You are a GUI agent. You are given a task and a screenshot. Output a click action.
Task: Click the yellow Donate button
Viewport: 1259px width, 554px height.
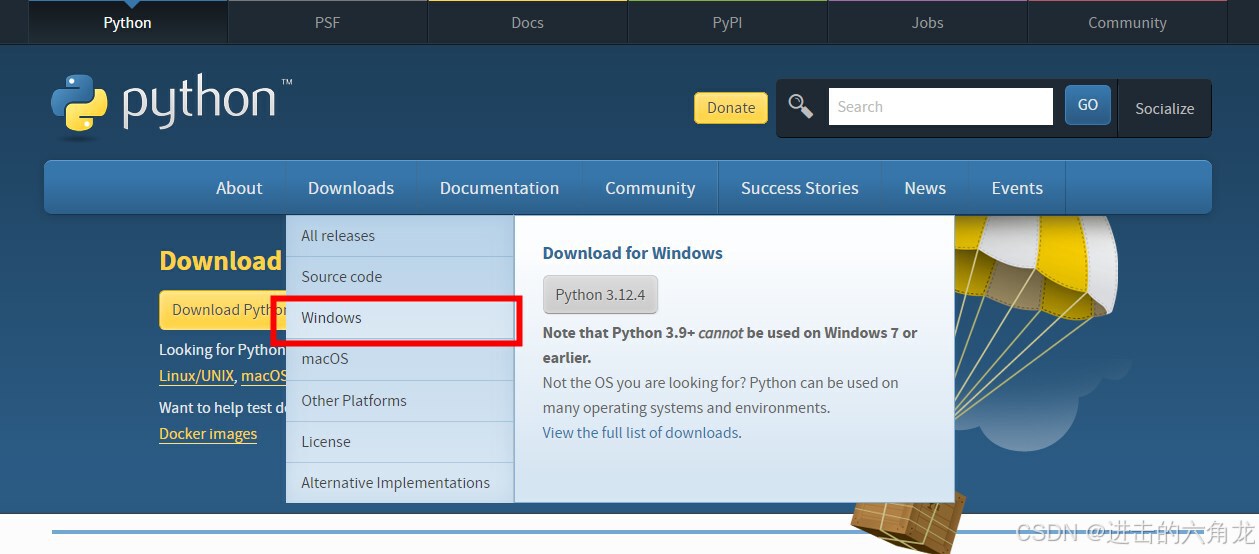(x=731, y=108)
